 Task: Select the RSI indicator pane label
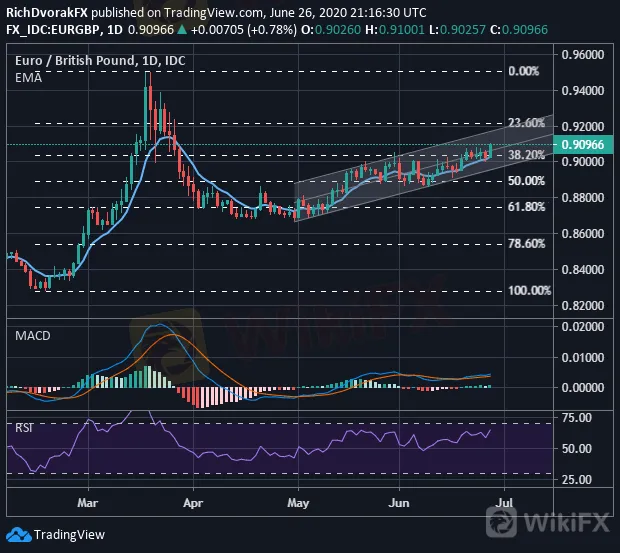[x=25, y=426]
